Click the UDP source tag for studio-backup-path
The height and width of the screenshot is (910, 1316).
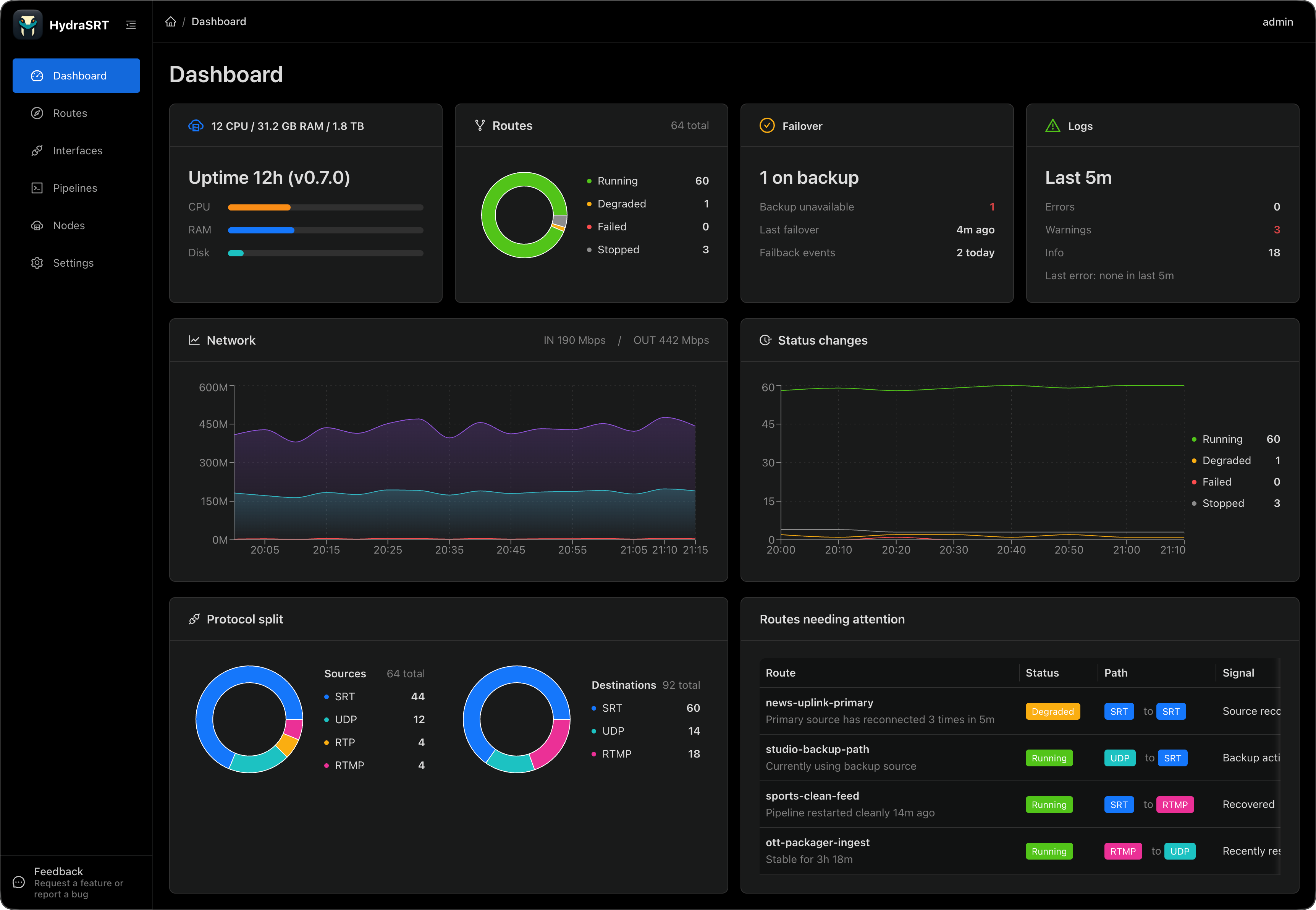click(x=1119, y=758)
